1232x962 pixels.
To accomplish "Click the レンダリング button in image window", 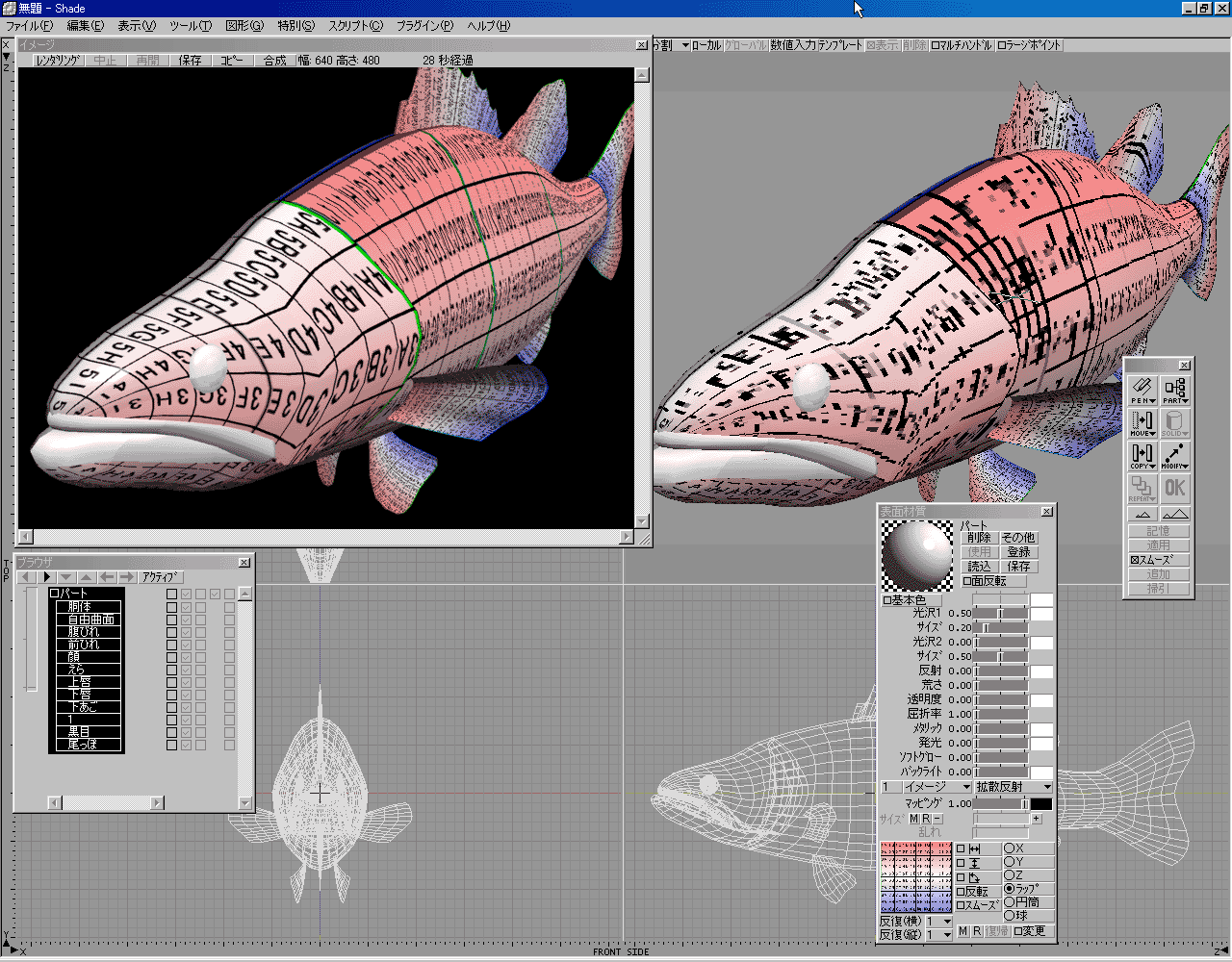I will 58,60.
